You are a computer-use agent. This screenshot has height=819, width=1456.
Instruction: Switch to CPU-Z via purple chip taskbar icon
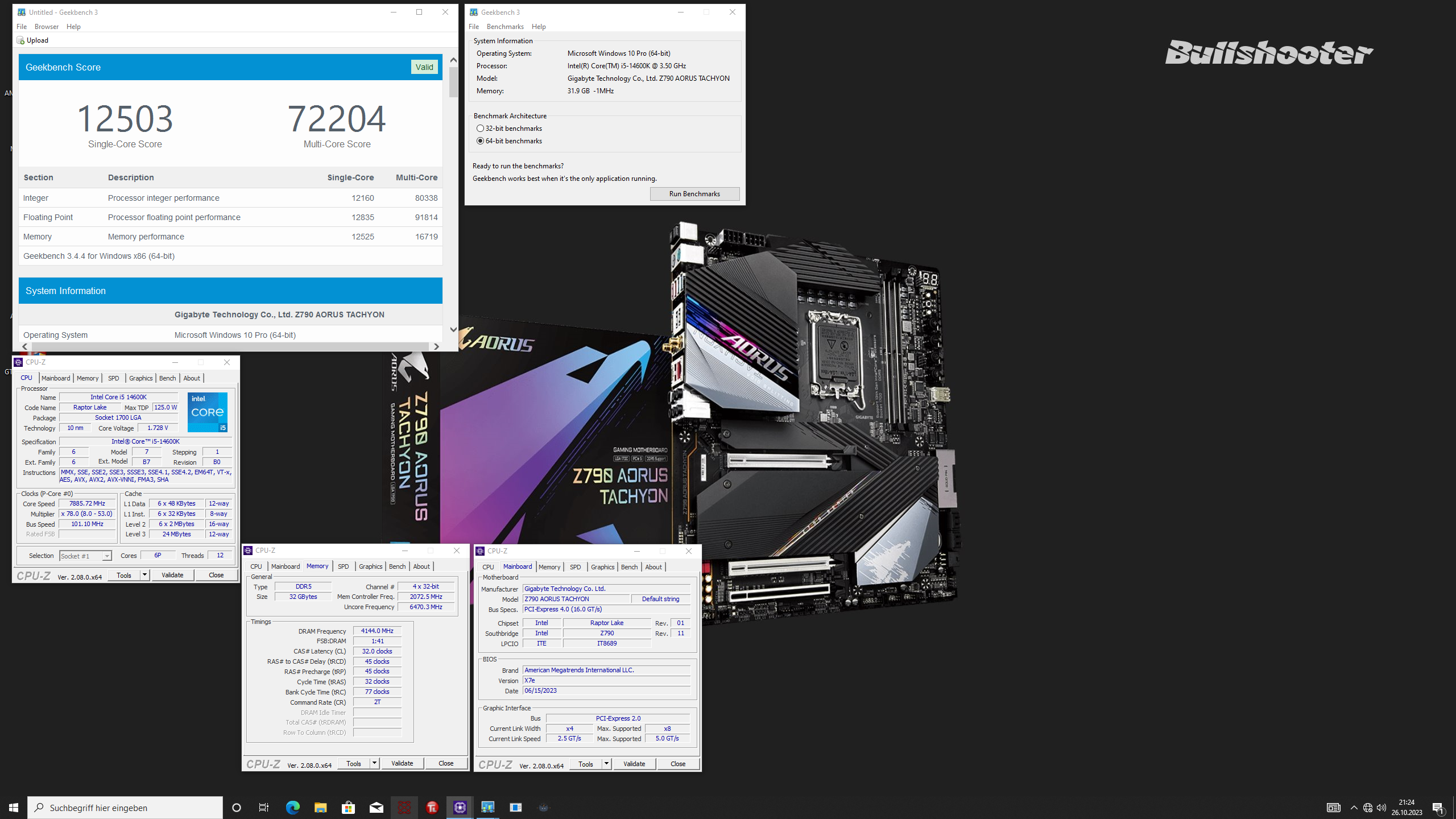click(x=460, y=808)
